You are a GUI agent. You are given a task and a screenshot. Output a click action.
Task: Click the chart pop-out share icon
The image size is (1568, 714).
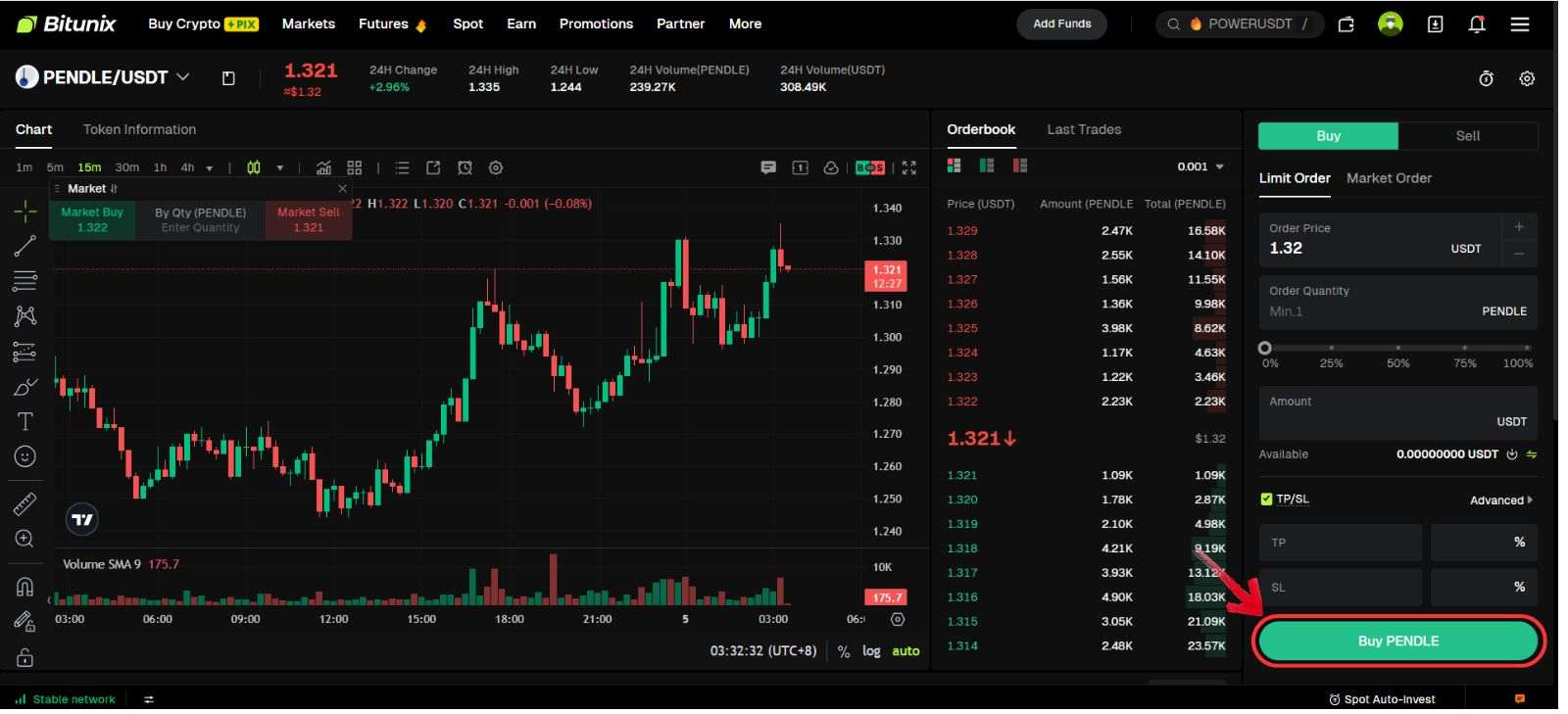pos(433,167)
